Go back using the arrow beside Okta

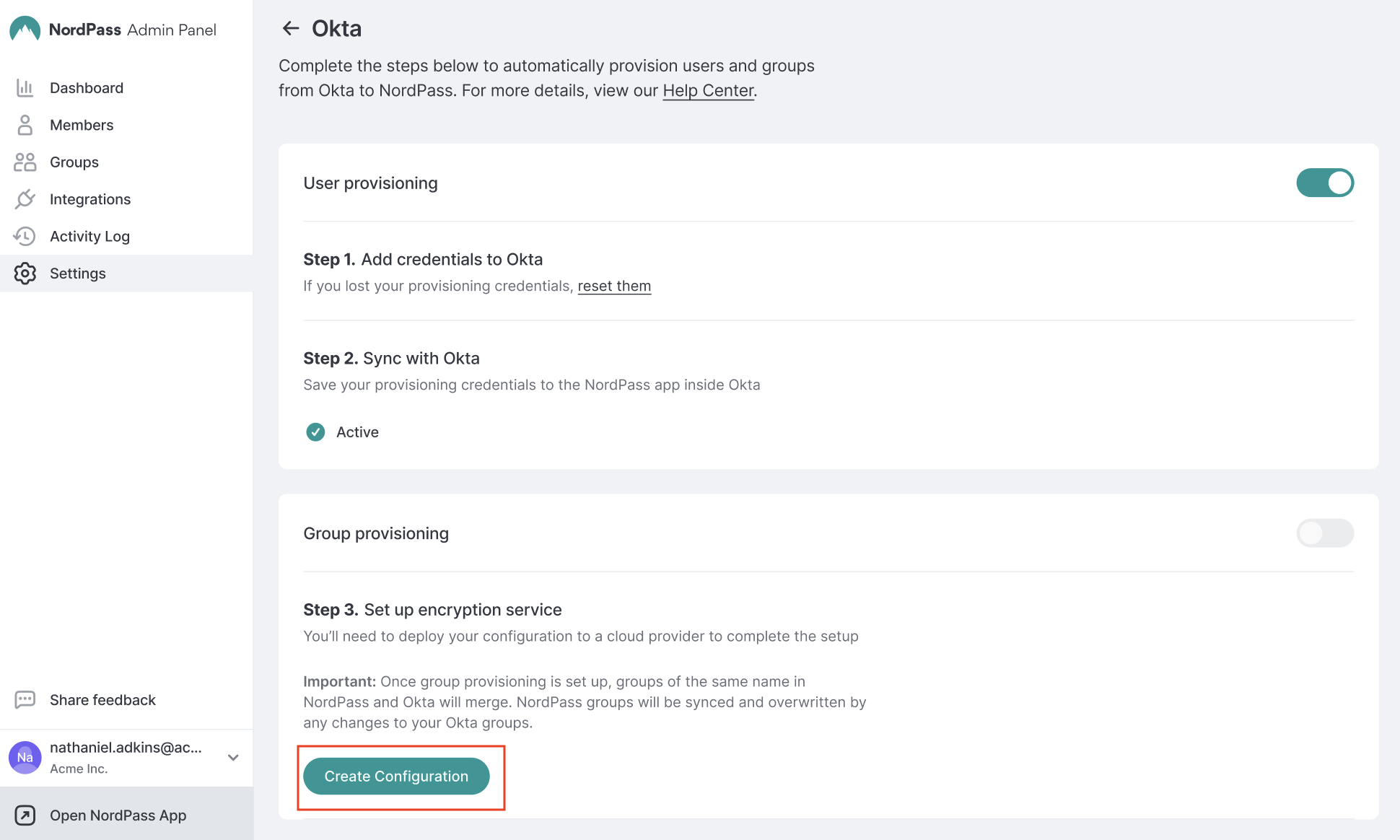click(291, 29)
